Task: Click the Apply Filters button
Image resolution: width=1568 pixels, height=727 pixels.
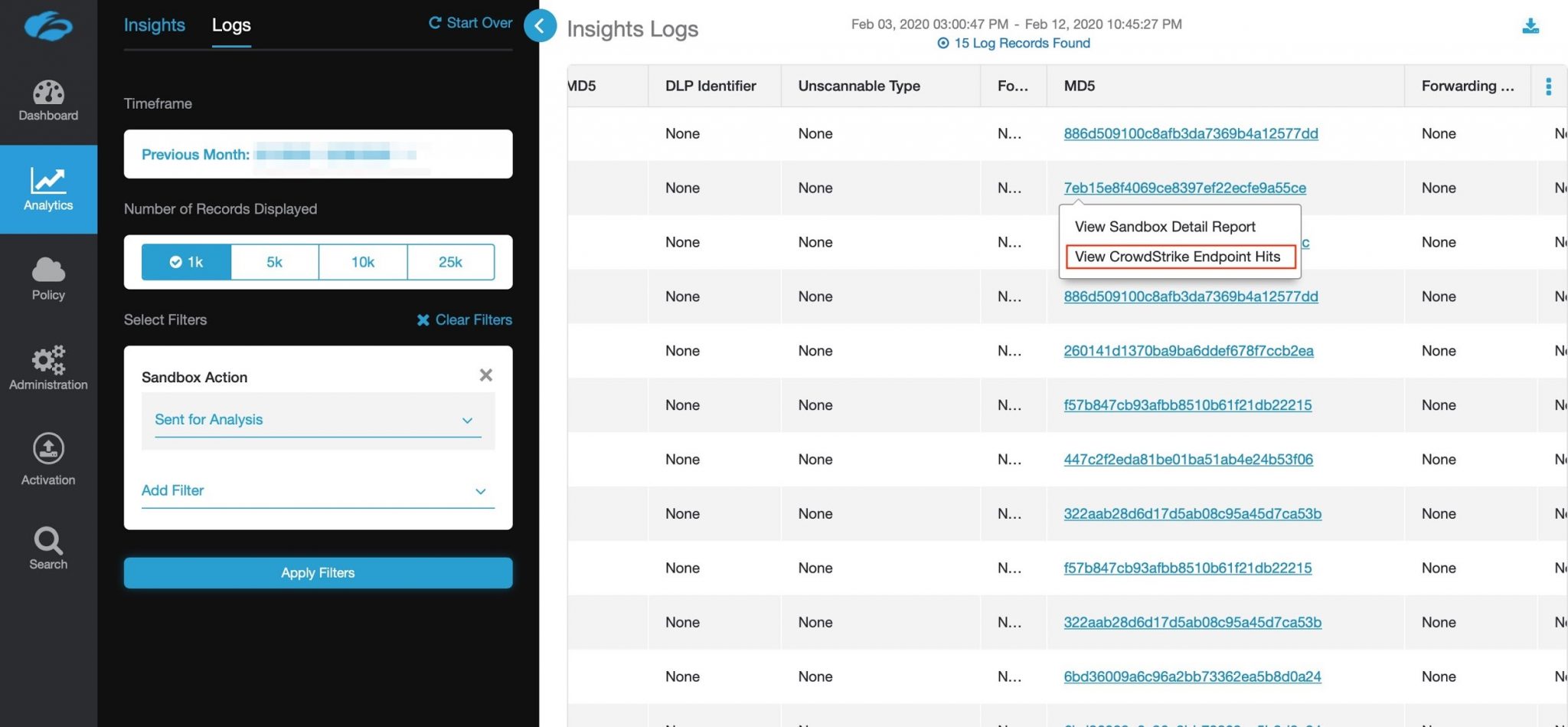Action: 317,572
